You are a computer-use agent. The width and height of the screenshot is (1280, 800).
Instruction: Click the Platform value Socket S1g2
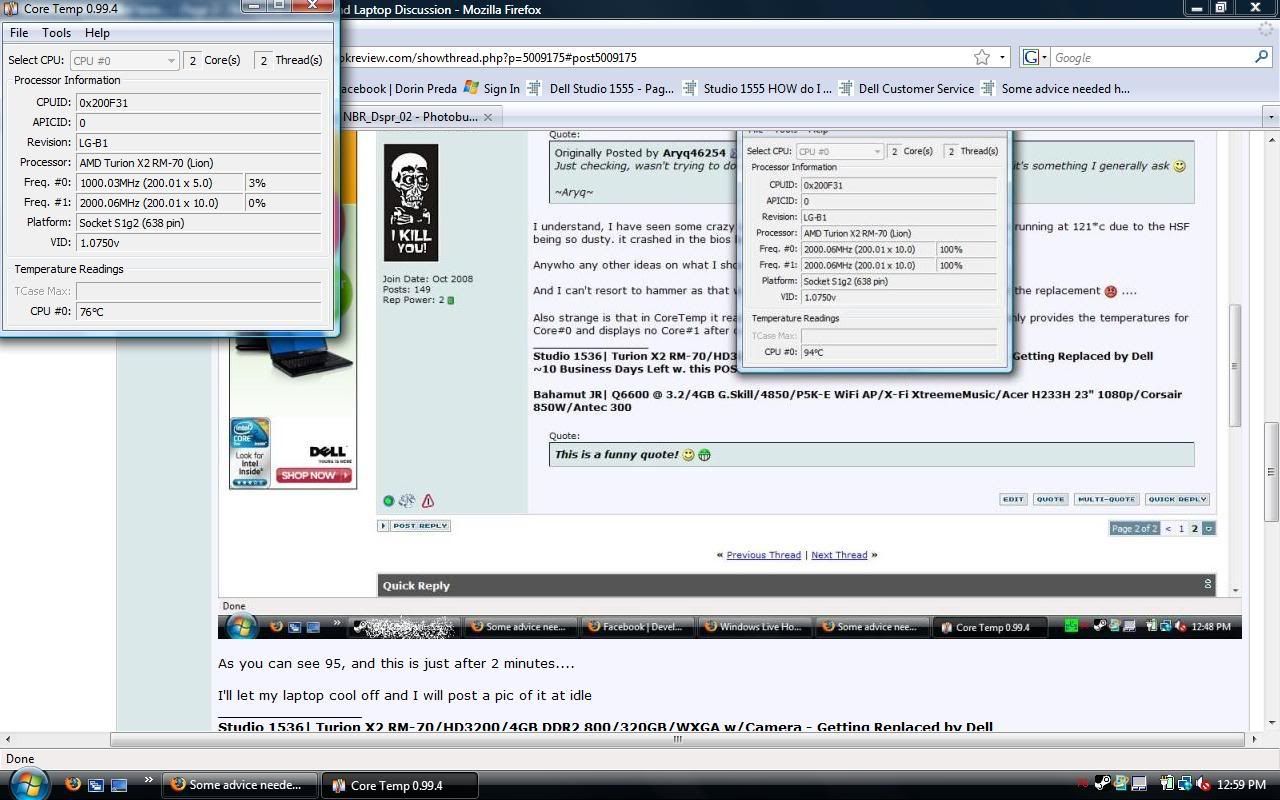pos(199,223)
